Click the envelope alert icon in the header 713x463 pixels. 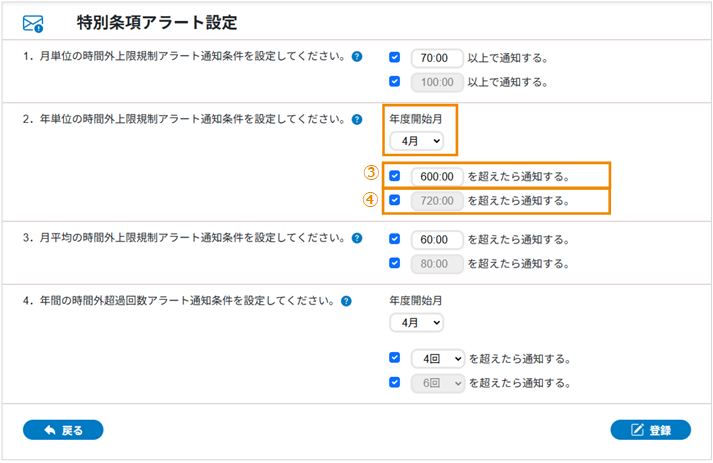pos(33,22)
